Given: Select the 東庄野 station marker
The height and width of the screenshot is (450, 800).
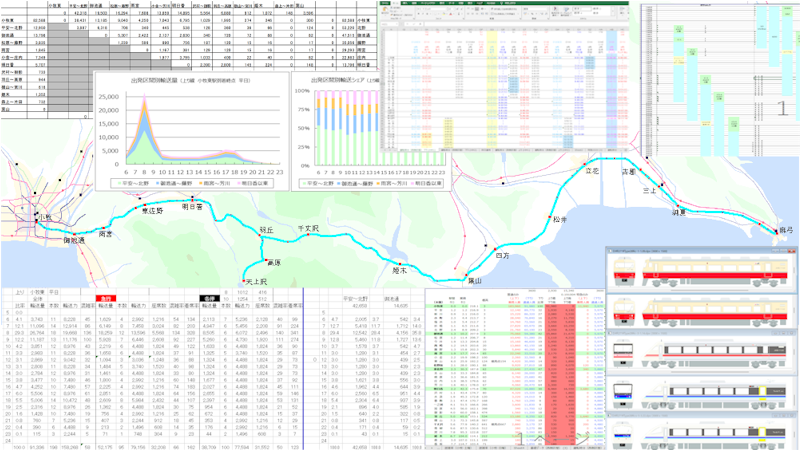Looking at the screenshot, I should 146,204.
